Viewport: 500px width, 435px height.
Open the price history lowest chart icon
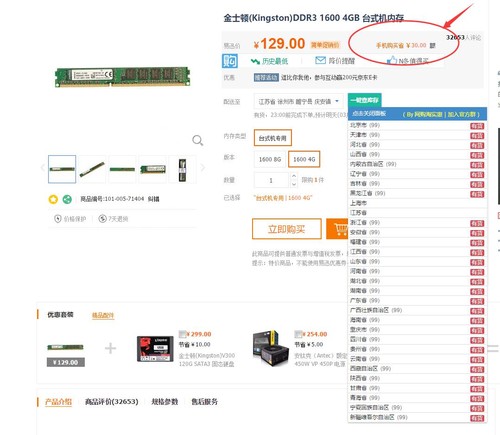(x=255, y=61)
